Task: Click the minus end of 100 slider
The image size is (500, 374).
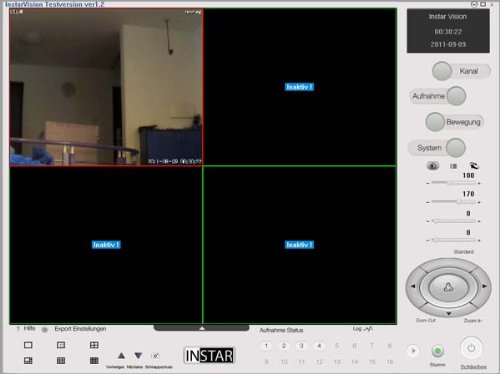Action: click(x=428, y=183)
